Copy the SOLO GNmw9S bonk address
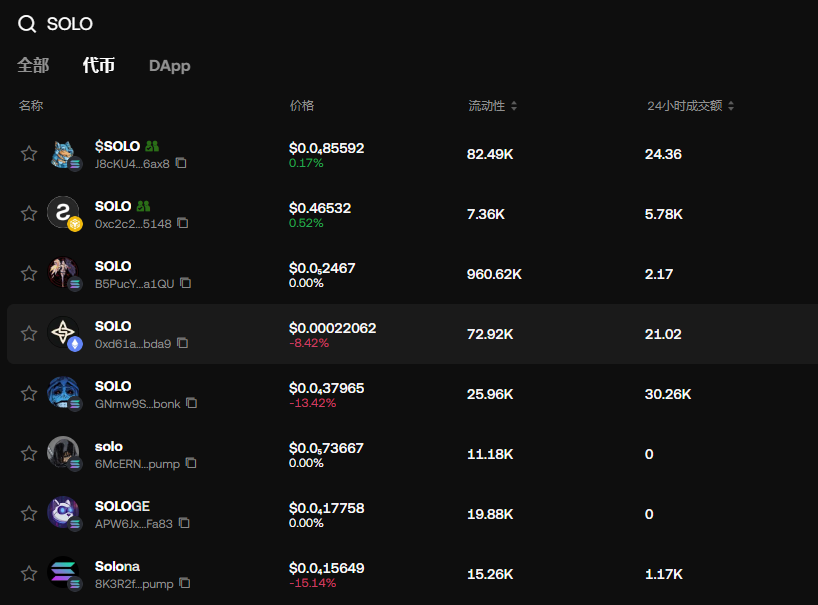The image size is (818, 605). click(x=191, y=403)
